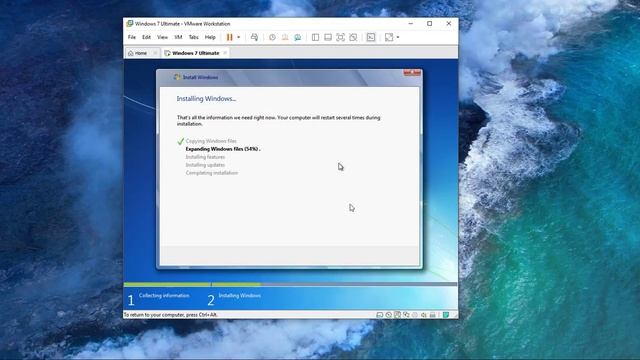Close the VMware Workstation window
The height and width of the screenshot is (360, 640).
[x=449, y=24]
